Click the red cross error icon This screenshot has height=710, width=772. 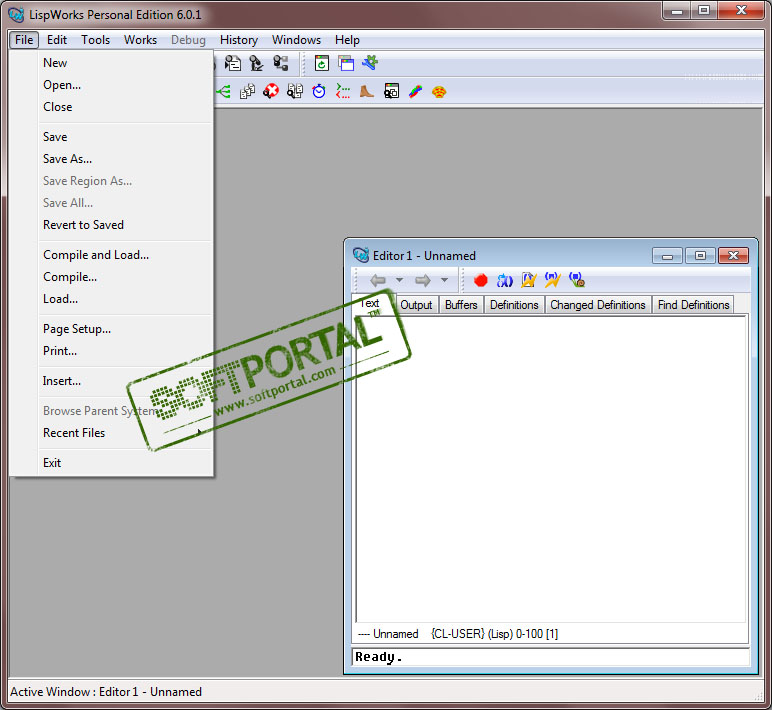[271, 92]
